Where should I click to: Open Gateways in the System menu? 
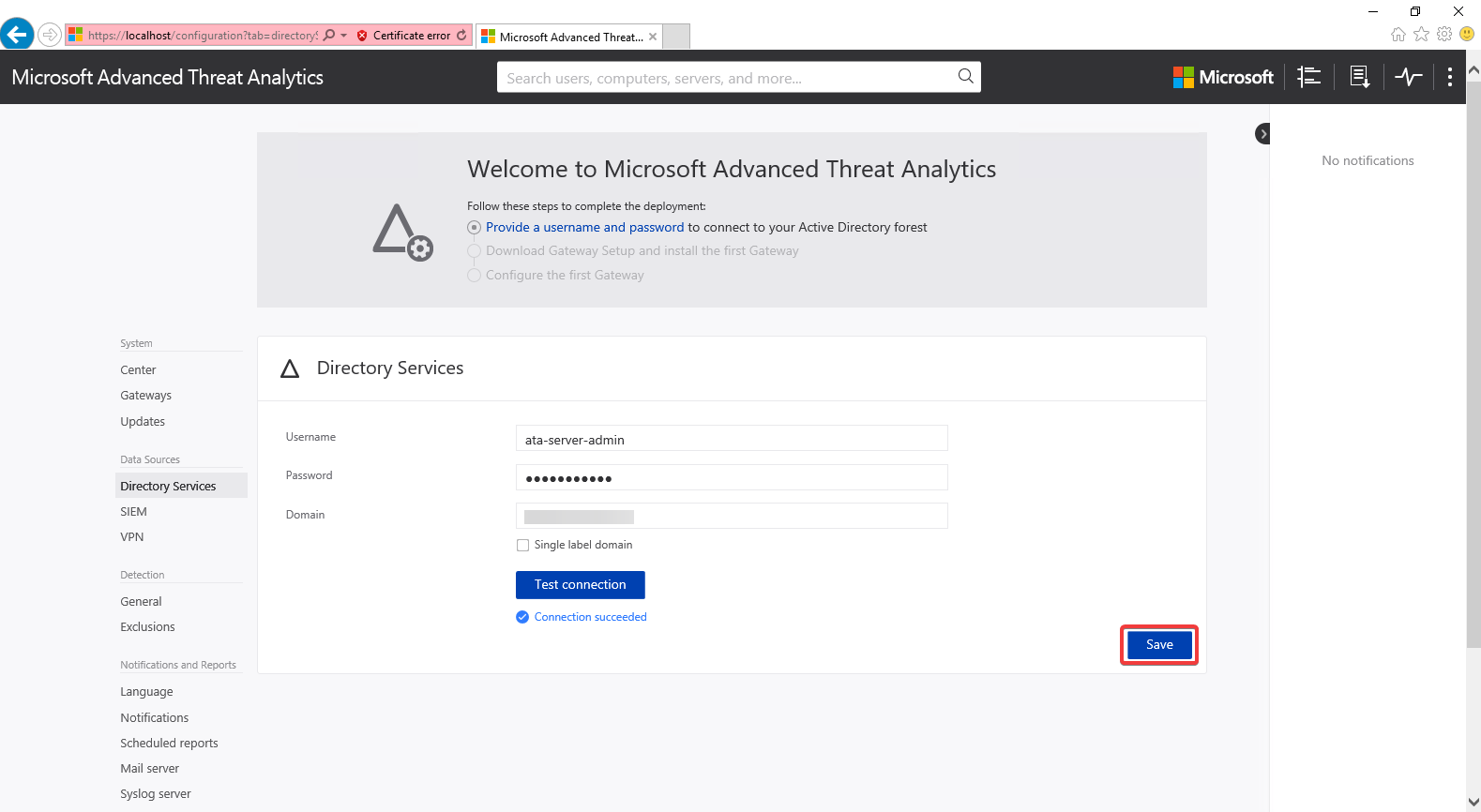[145, 396]
